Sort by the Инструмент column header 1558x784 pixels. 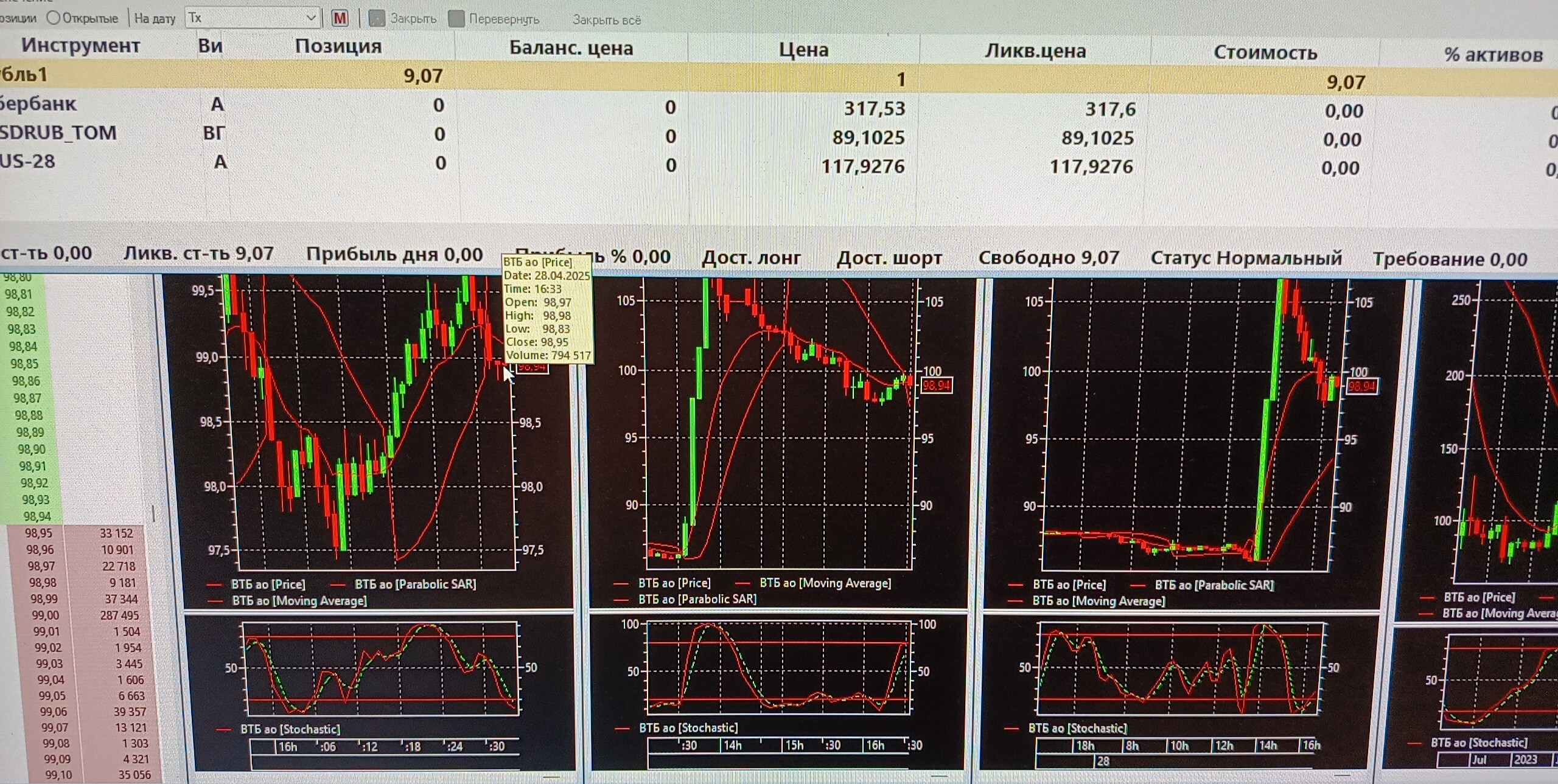click(x=80, y=46)
